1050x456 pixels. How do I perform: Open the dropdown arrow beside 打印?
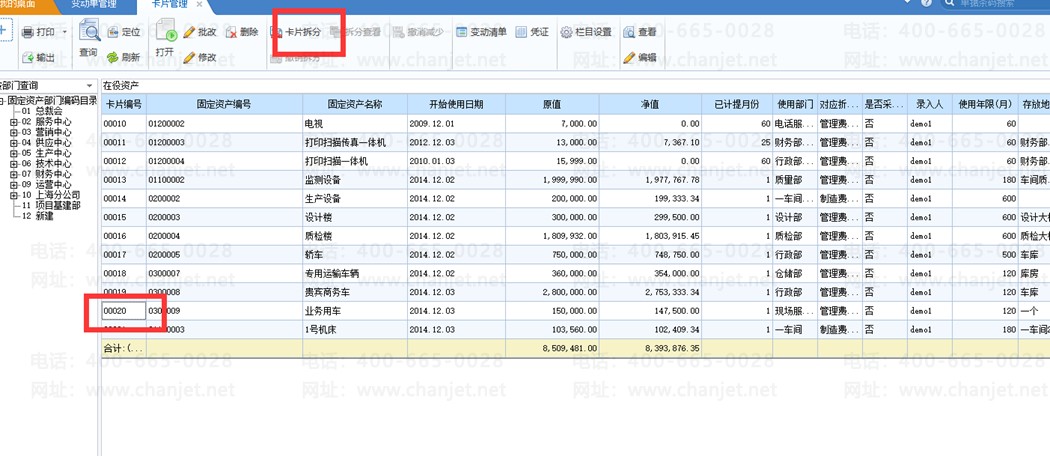click(64, 32)
